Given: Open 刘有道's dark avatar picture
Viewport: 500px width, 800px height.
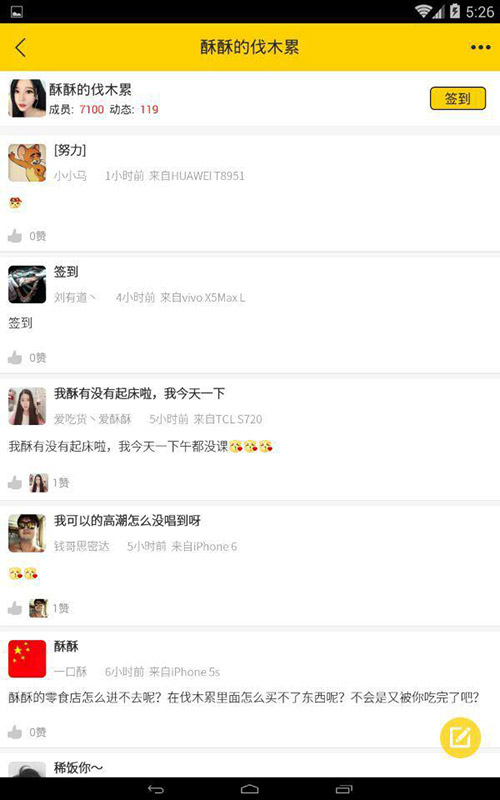Looking at the screenshot, I should [27, 284].
